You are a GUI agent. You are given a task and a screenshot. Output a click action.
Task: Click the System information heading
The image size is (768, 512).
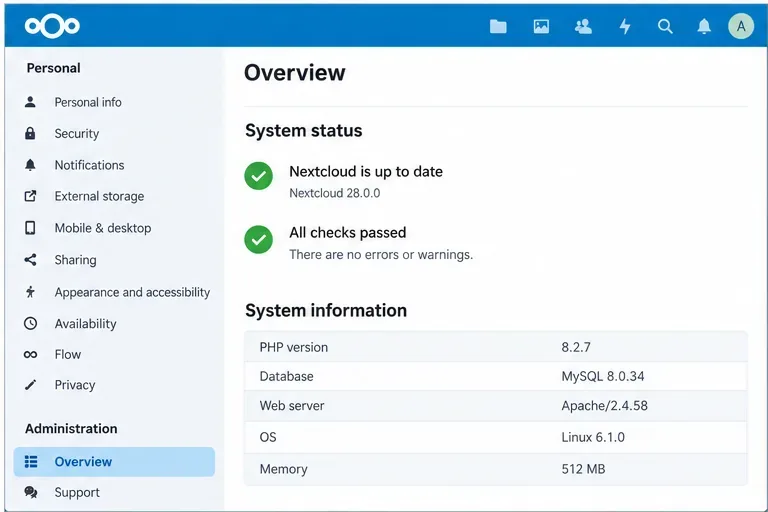(x=326, y=311)
